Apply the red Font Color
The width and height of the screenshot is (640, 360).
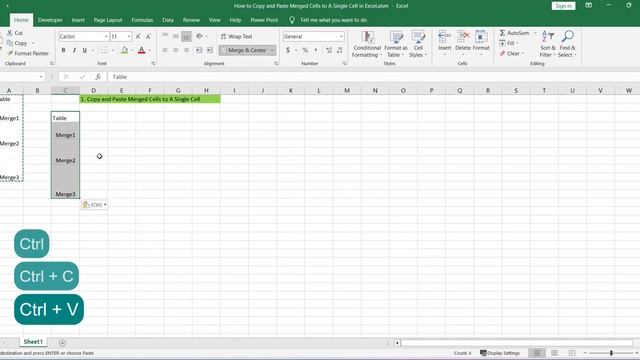(x=142, y=50)
